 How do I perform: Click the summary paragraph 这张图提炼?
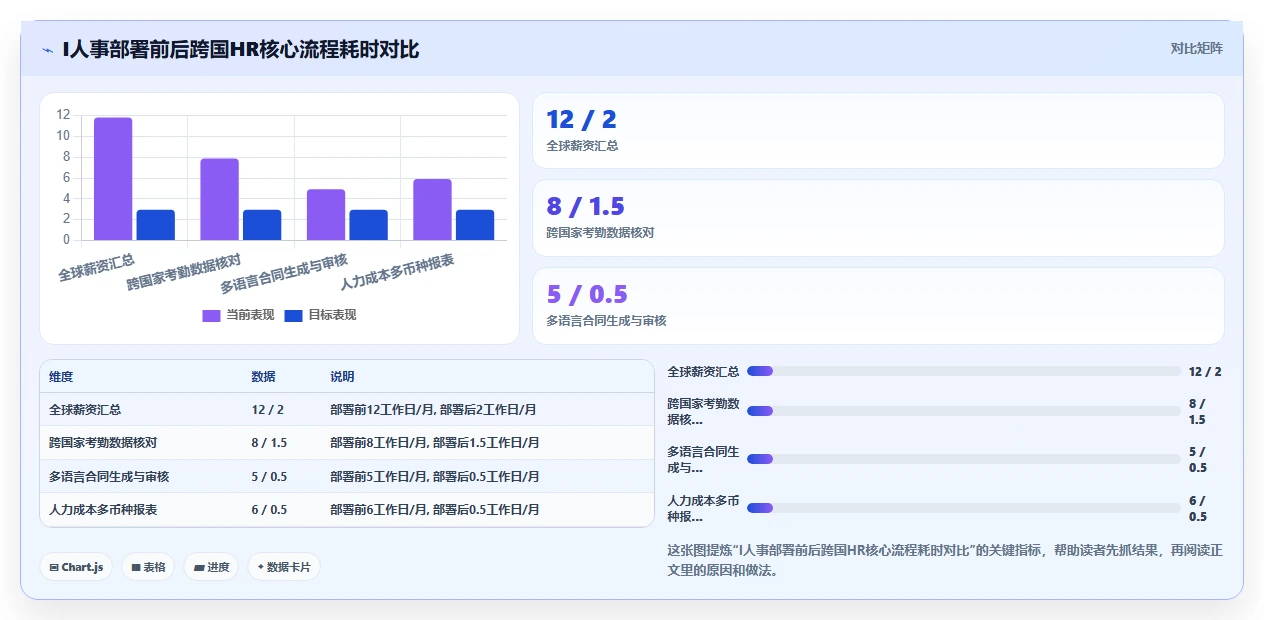(945, 560)
